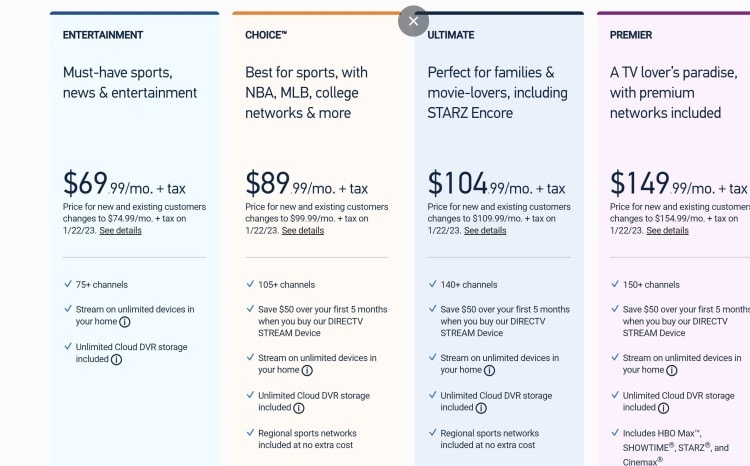Image resolution: width=750 pixels, height=466 pixels.
Task: Close the overlay with the X button
Action: pyautogui.click(x=413, y=21)
